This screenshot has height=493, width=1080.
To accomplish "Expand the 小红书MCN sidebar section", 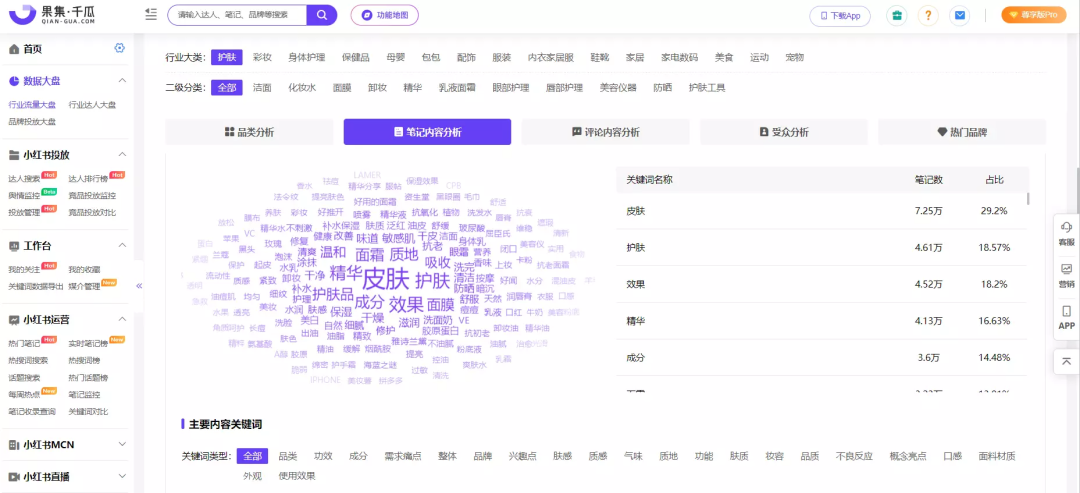I will point(123,444).
